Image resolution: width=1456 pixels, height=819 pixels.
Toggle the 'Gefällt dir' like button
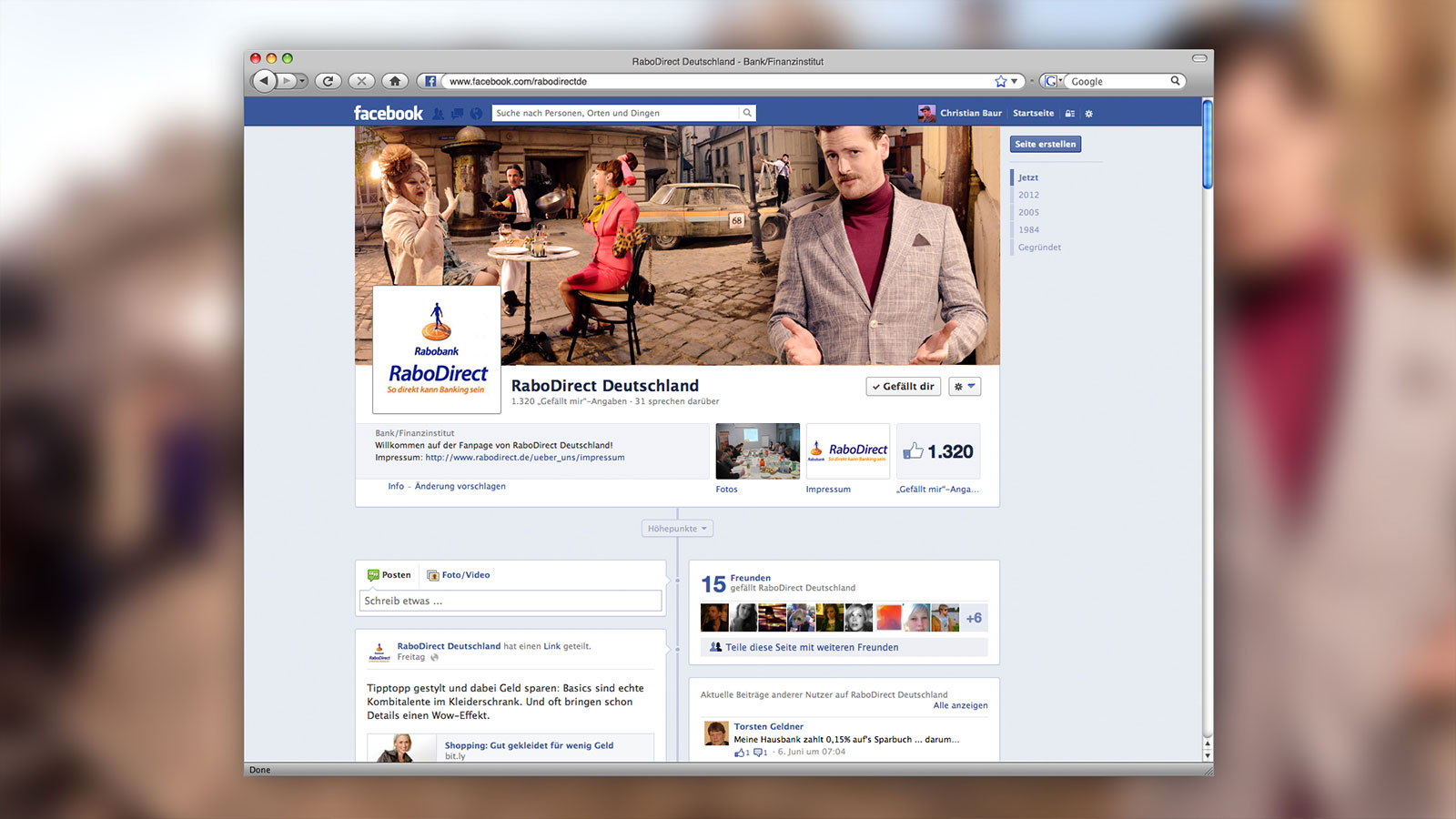point(903,387)
